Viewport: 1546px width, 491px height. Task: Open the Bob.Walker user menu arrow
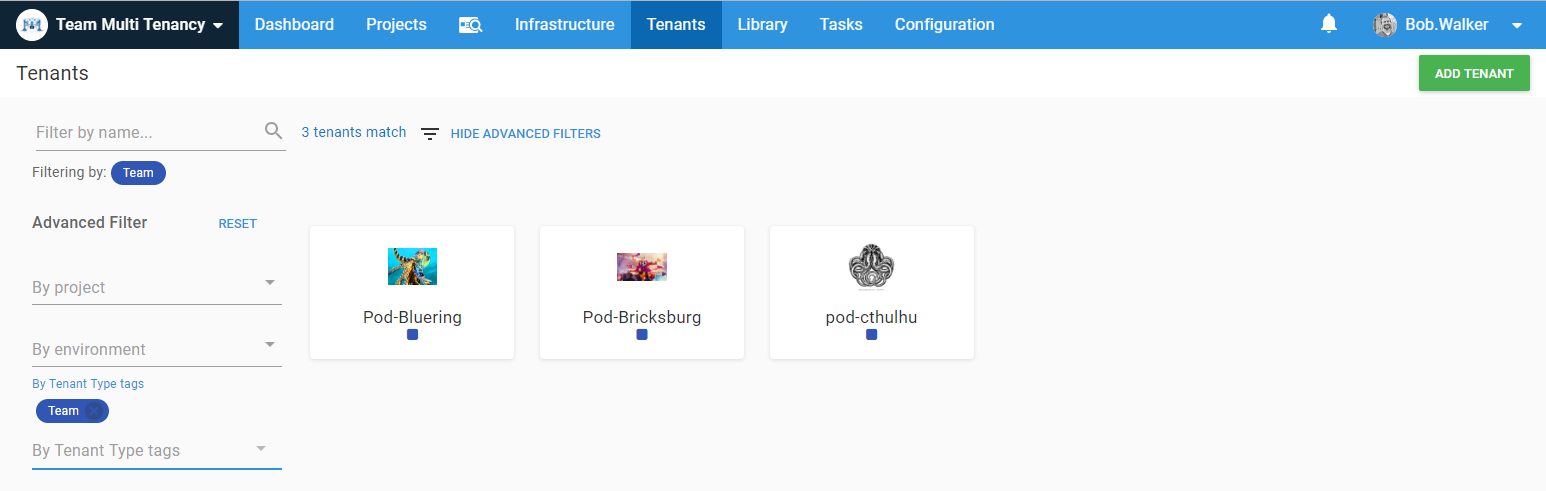[x=1517, y=26]
